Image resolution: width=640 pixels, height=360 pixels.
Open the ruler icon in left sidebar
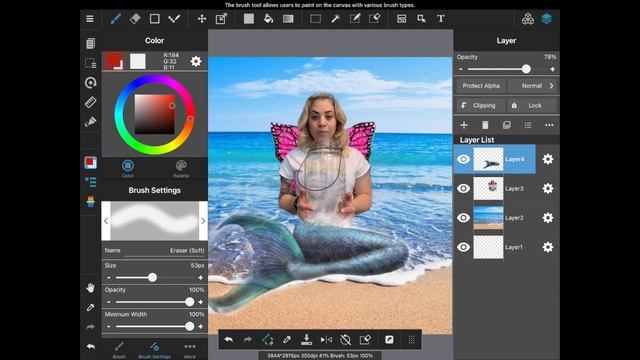(91, 102)
